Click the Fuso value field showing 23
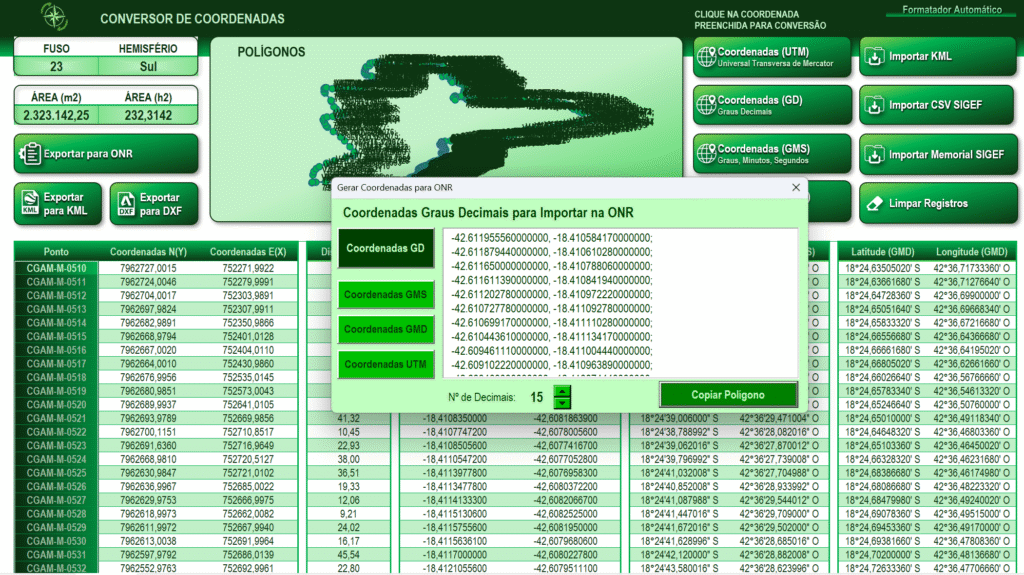 pos(56,67)
